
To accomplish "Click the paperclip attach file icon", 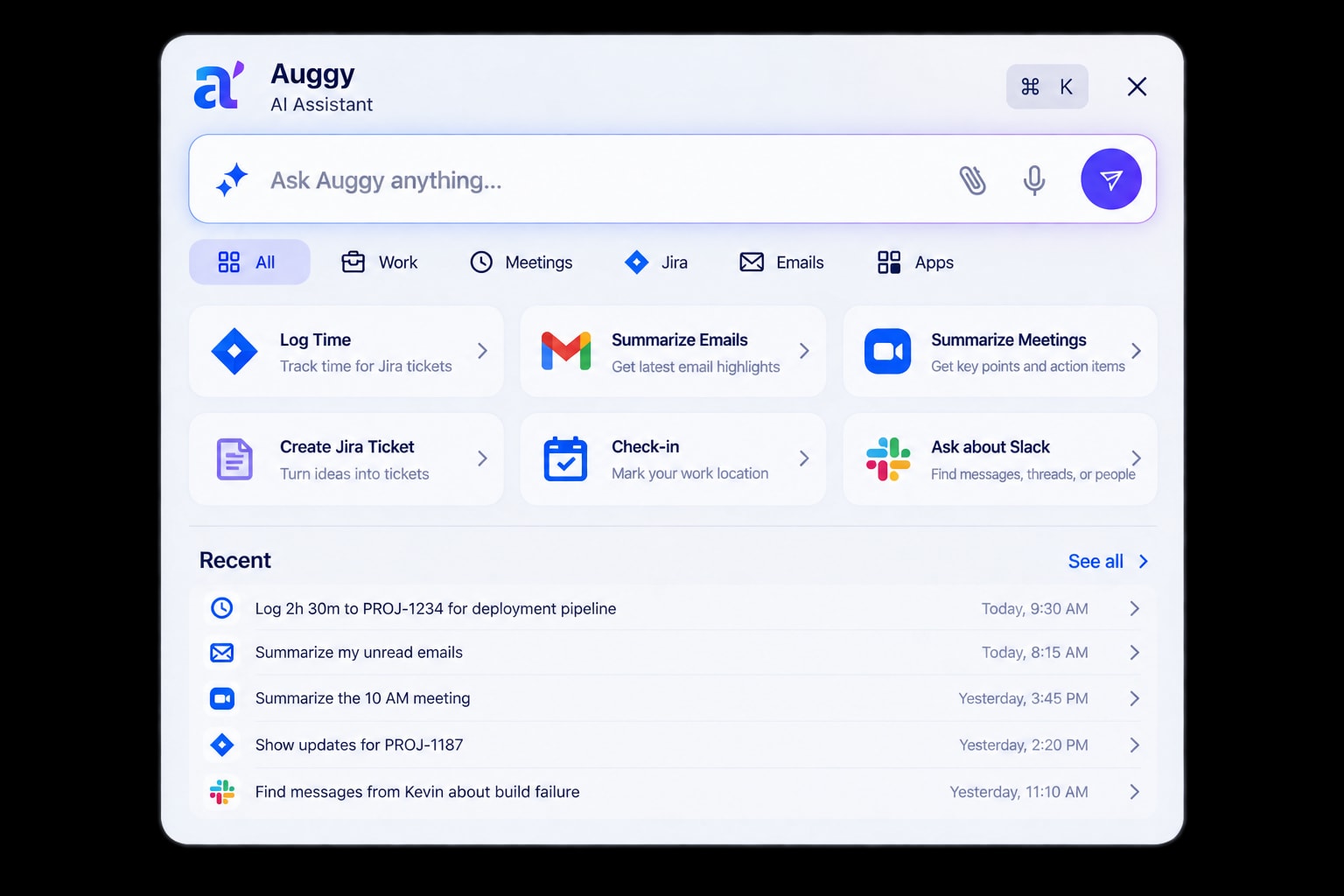I will click(972, 180).
